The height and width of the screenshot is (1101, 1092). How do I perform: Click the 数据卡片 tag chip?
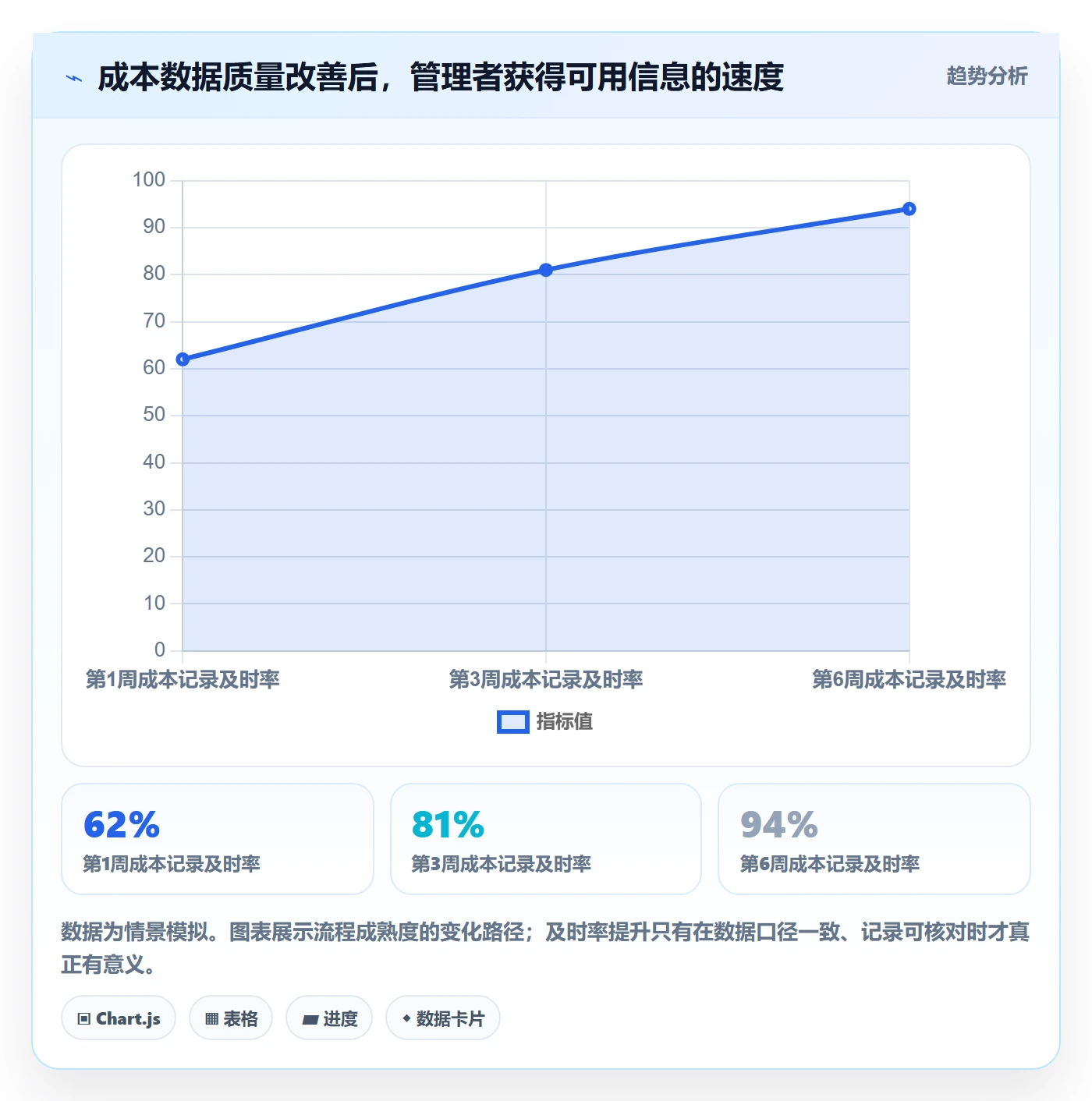[x=443, y=1018]
